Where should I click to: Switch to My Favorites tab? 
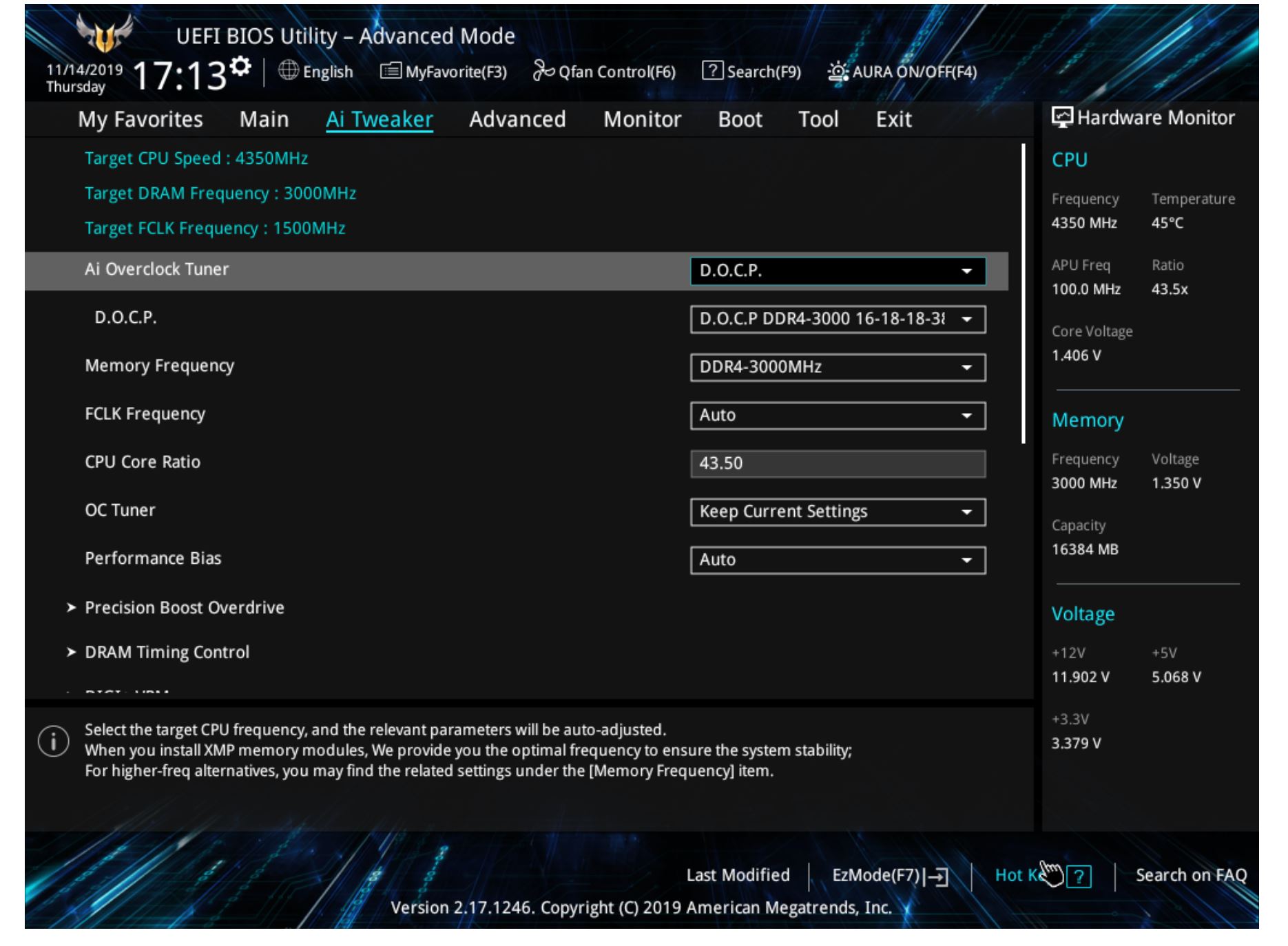click(x=141, y=119)
